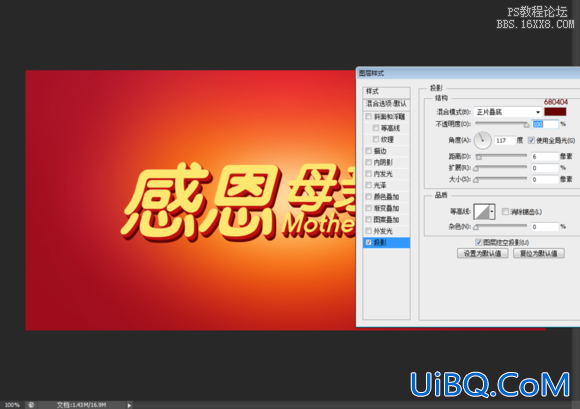Viewport: 580px width, 409px height.
Task: Click the contour curve thumbnail
Action: pos(482,212)
